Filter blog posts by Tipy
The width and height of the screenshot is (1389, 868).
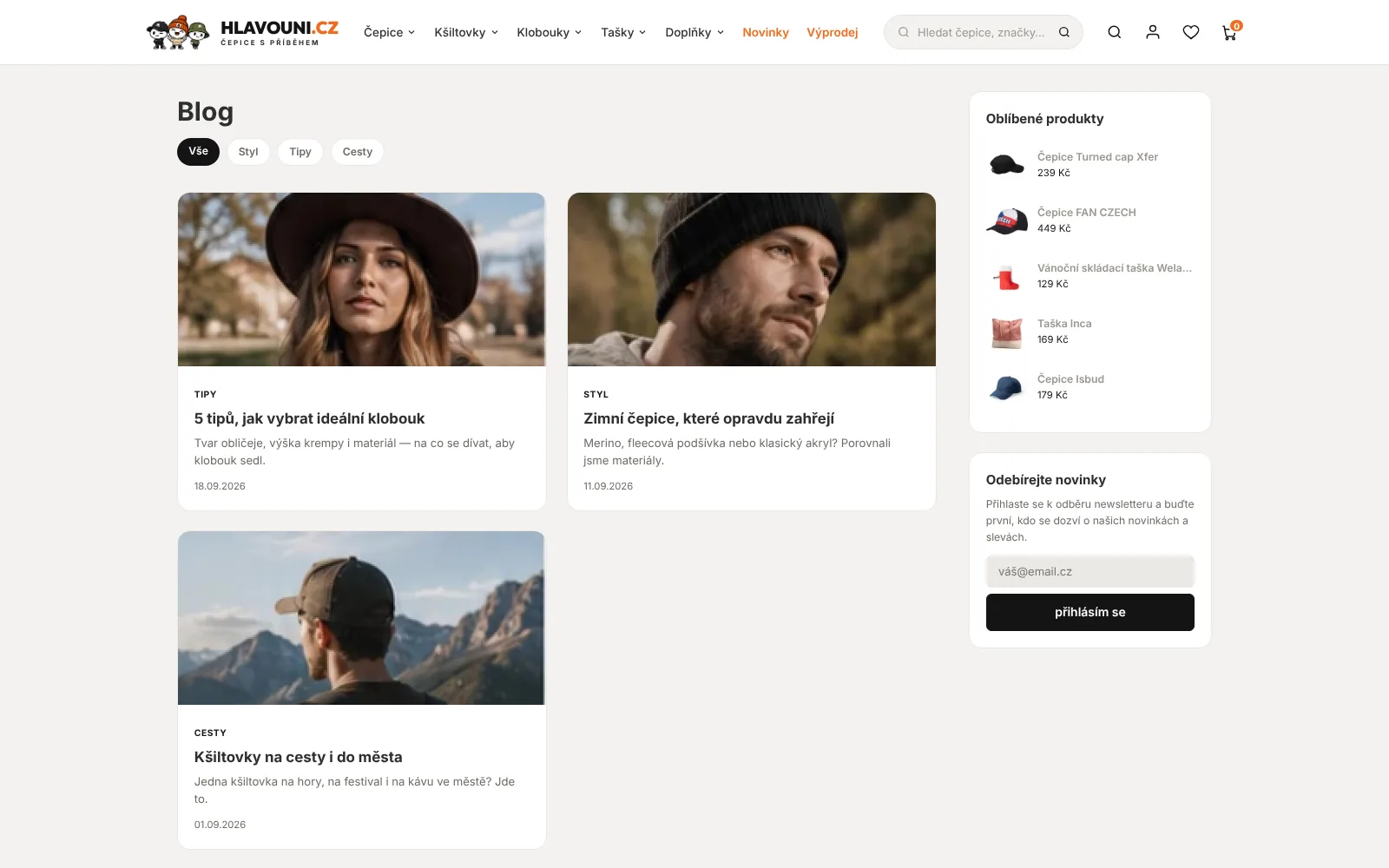point(300,151)
